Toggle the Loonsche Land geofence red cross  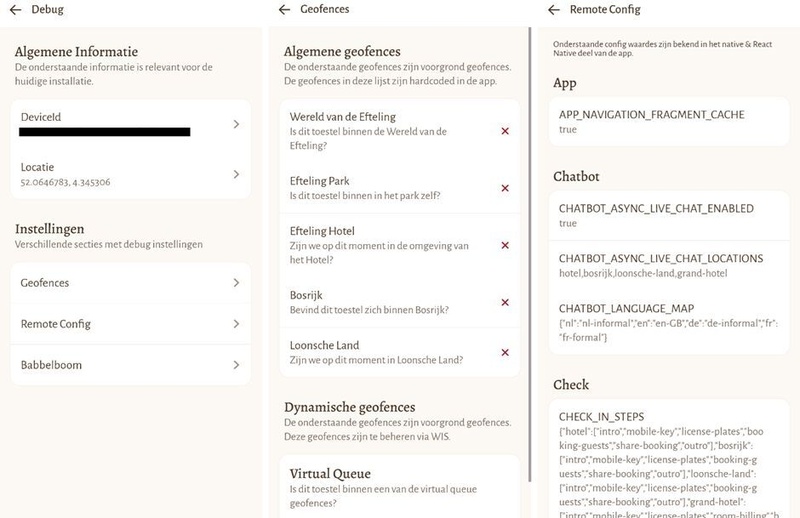(x=505, y=353)
